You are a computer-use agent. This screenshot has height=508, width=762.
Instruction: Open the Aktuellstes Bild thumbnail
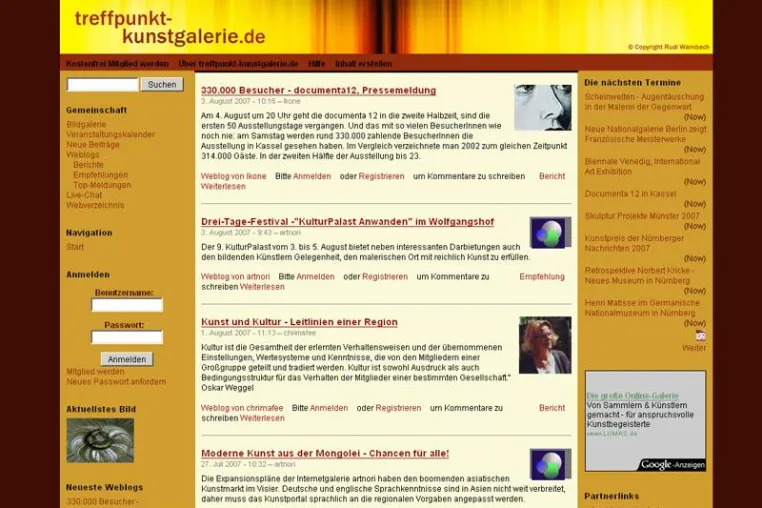[x=100, y=440]
